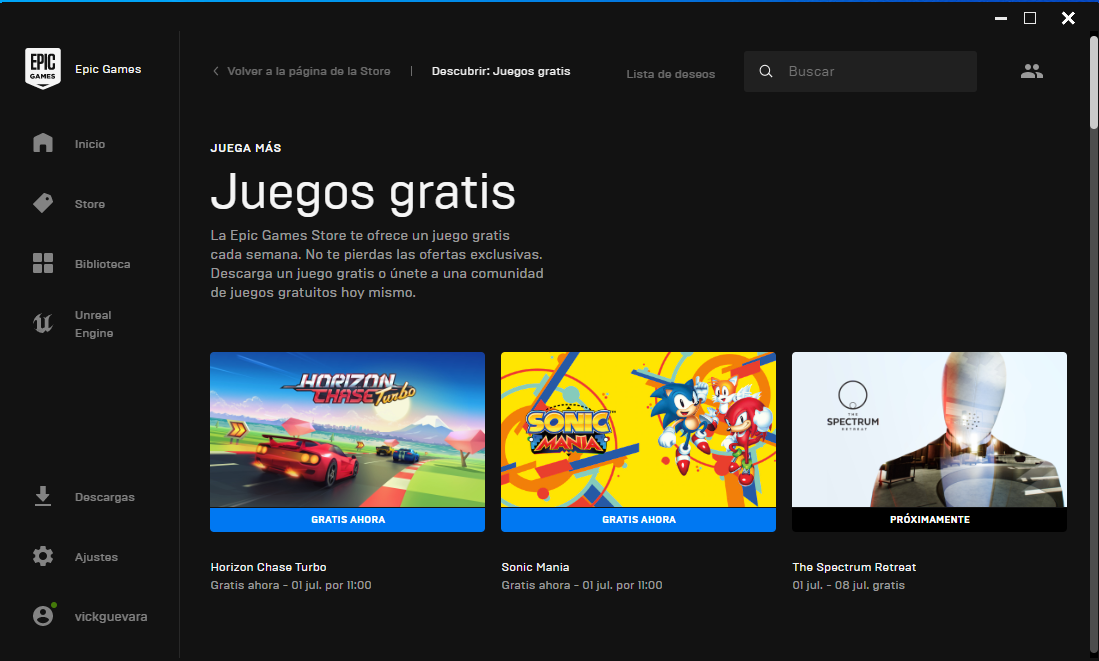The height and width of the screenshot is (661, 1099).
Task: Click the Horizon Chase Turbo title text
Action: point(268,567)
